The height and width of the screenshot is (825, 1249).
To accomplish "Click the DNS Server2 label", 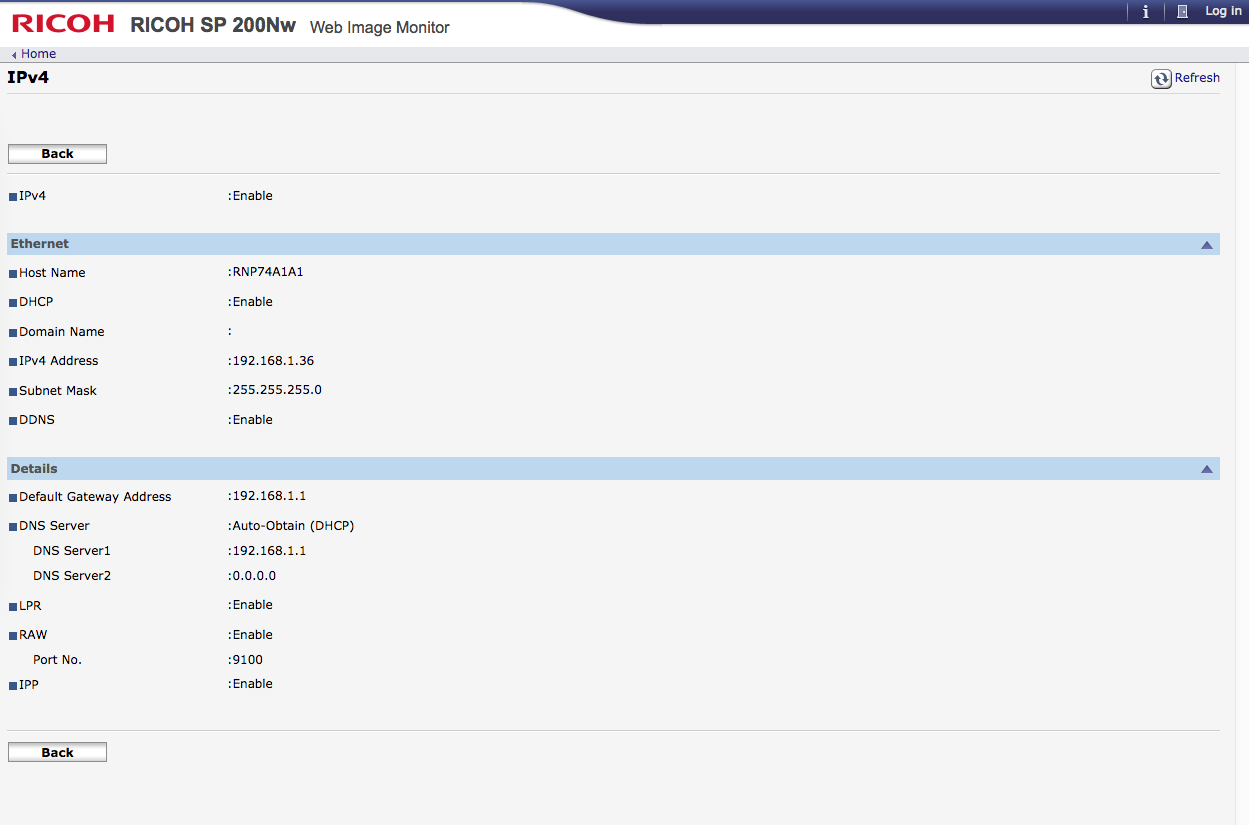I will point(72,576).
